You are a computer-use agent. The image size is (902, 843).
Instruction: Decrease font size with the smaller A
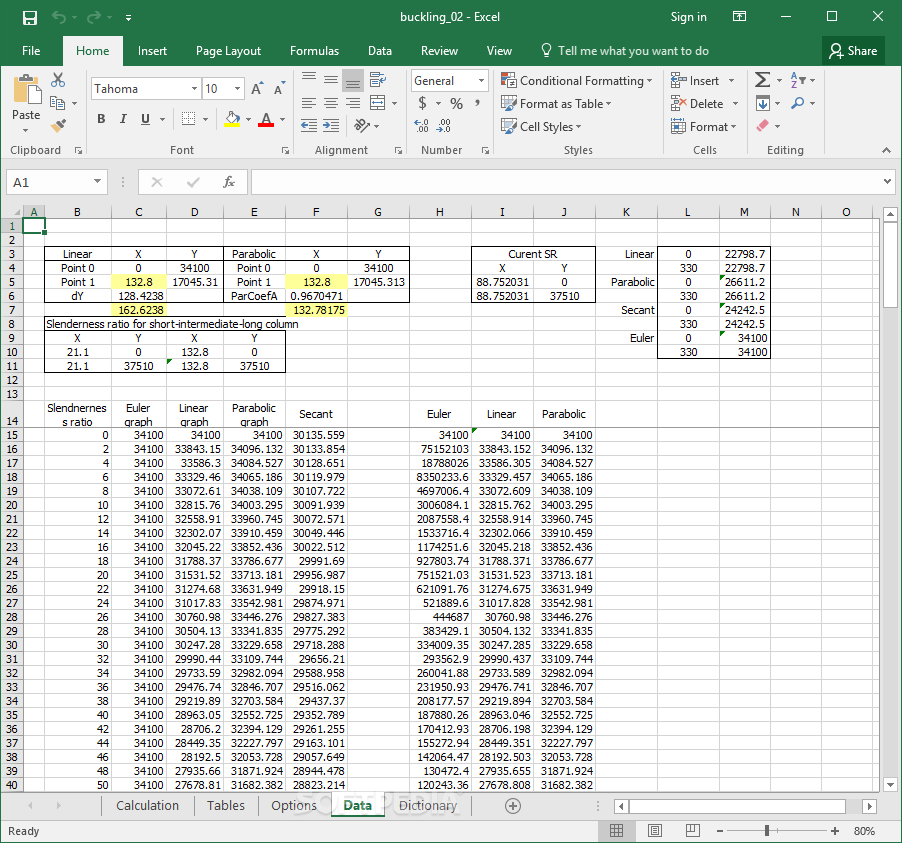click(x=279, y=89)
